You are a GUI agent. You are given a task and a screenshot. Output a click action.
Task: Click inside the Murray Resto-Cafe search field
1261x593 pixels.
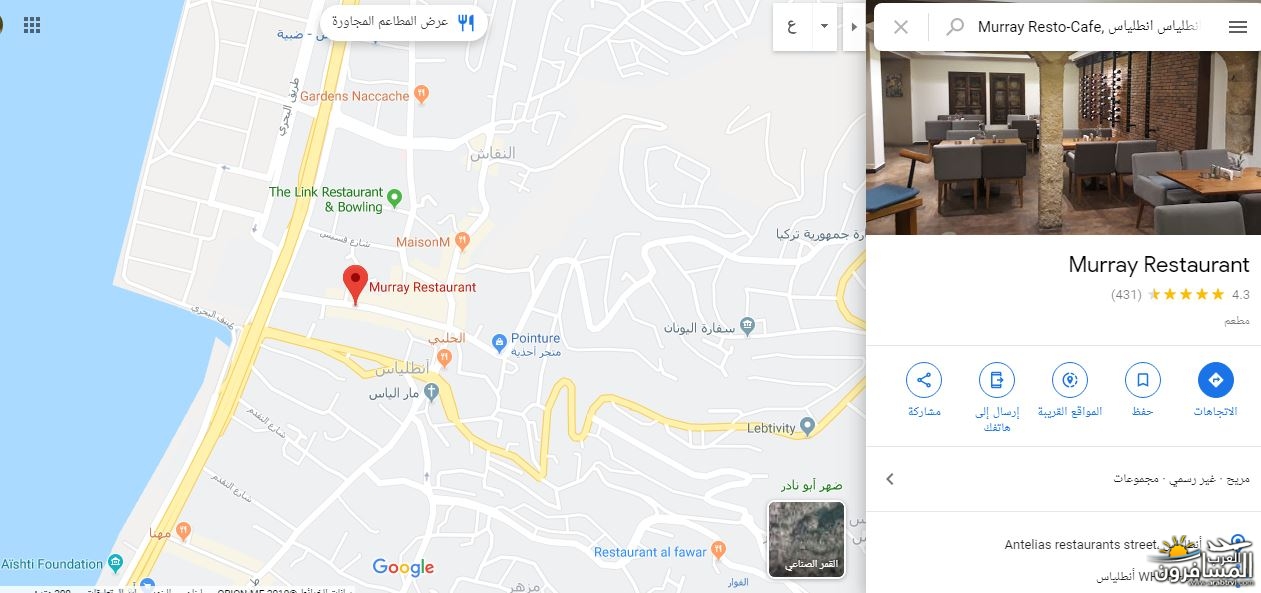click(1089, 27)
